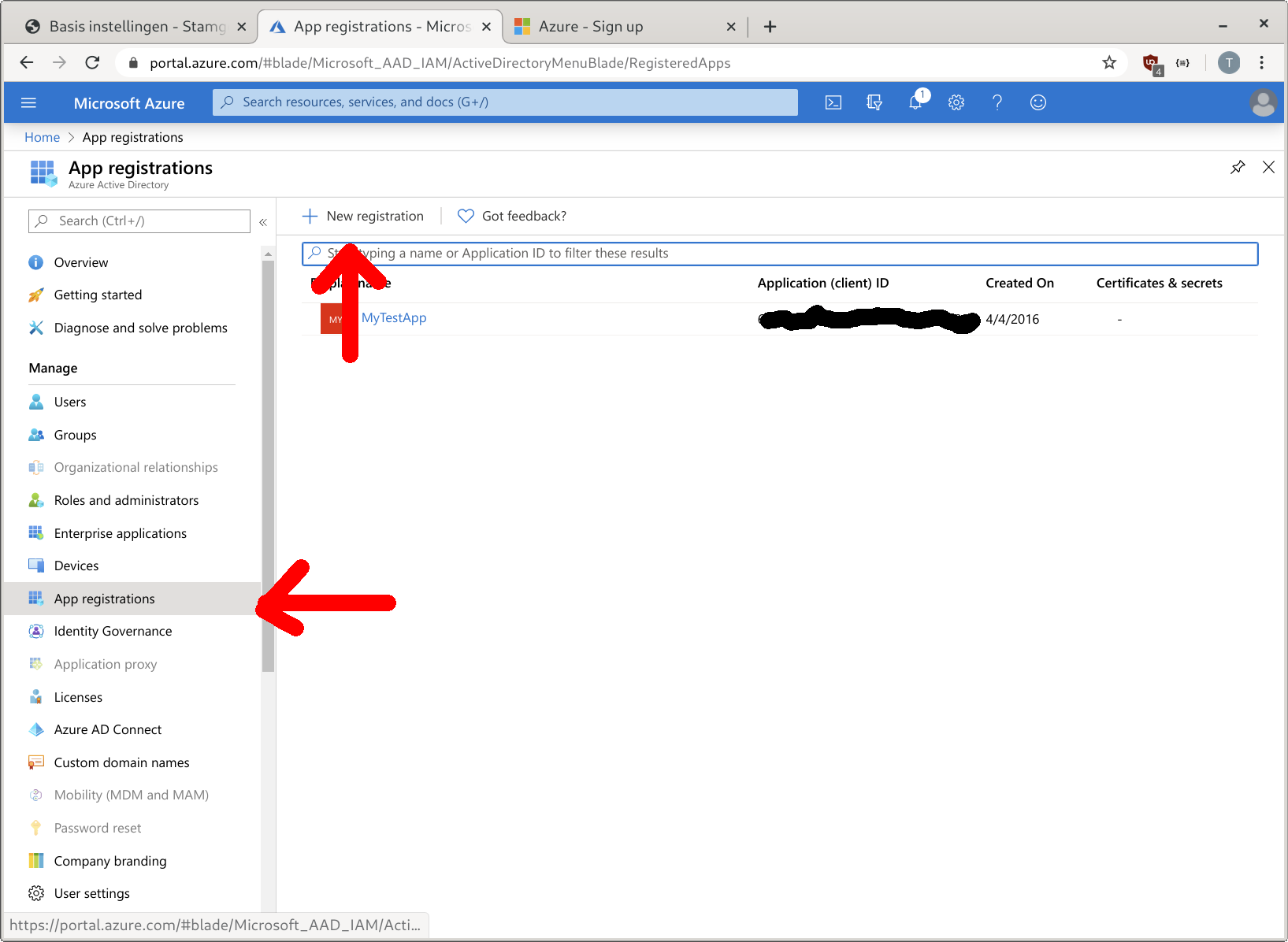Sort by Created On column

pyautogui.click(x=1019, y=283)
